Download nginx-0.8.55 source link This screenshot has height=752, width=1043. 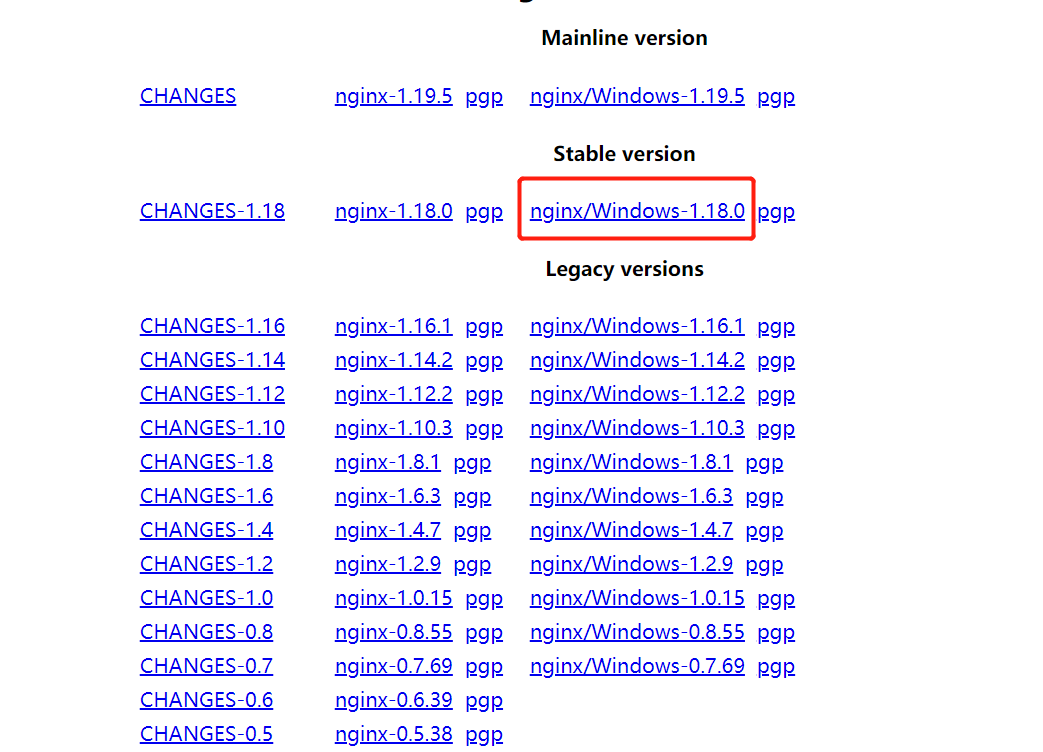[x=394, y=632]
